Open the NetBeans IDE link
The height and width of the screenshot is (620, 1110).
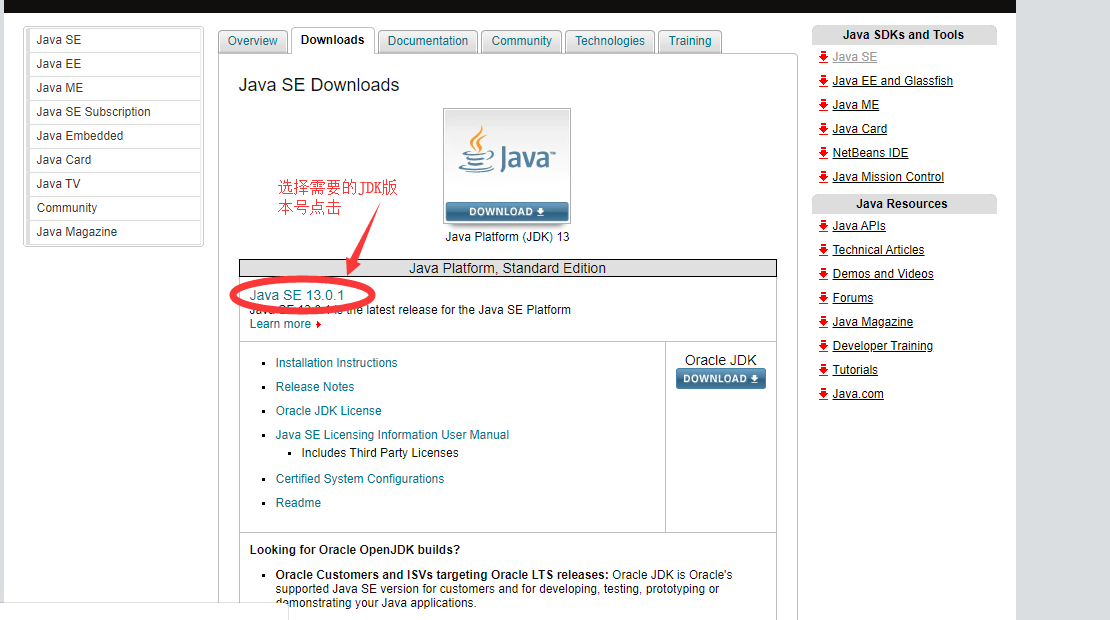(870, 153)
